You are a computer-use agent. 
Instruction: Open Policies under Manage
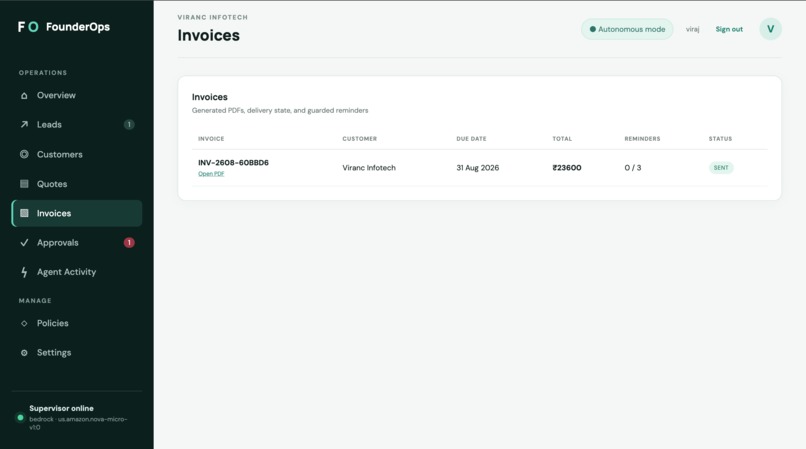click(77, 324)
